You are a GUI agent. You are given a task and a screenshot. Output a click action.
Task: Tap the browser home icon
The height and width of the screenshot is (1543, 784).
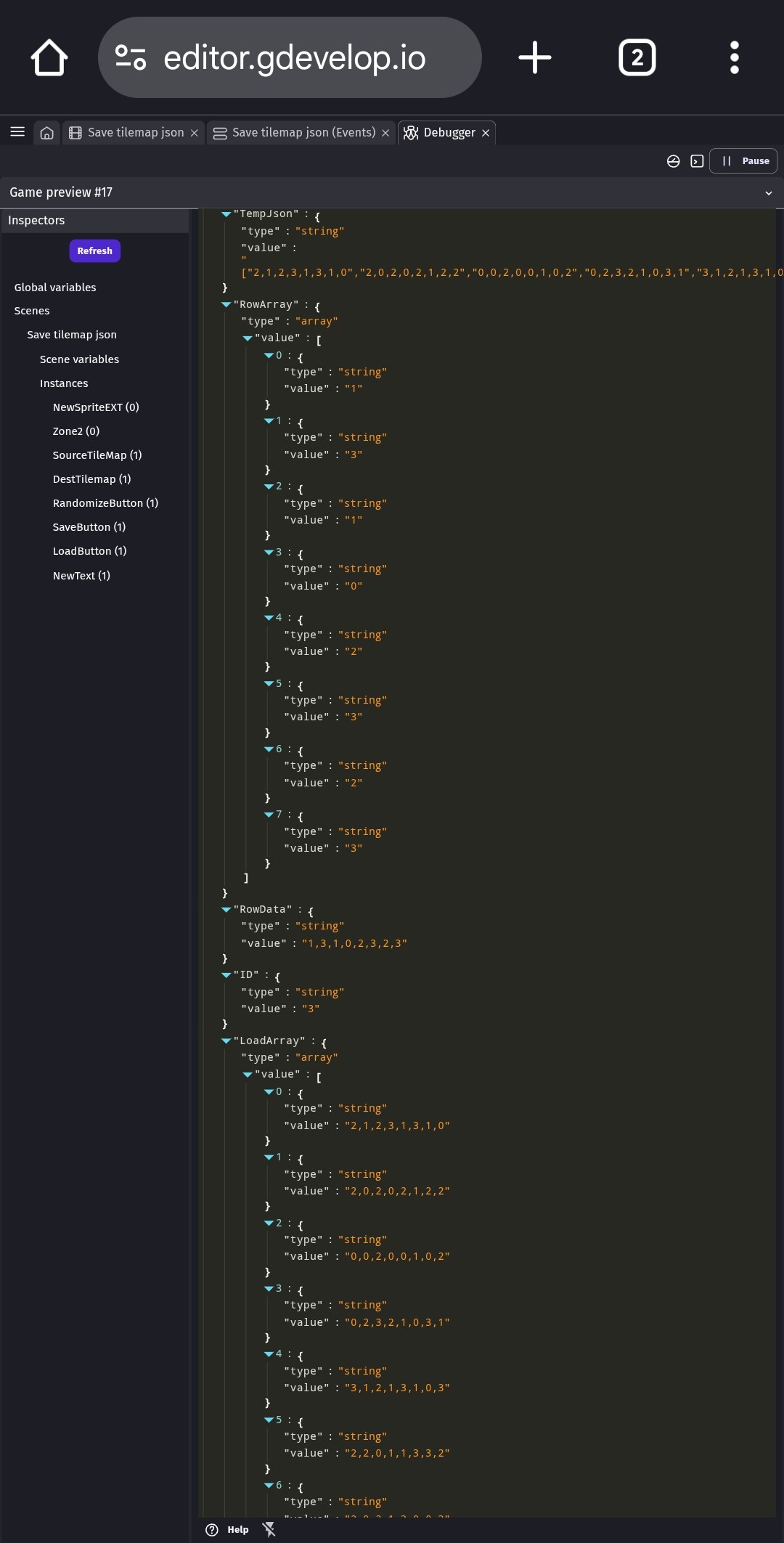click(49, 58)
